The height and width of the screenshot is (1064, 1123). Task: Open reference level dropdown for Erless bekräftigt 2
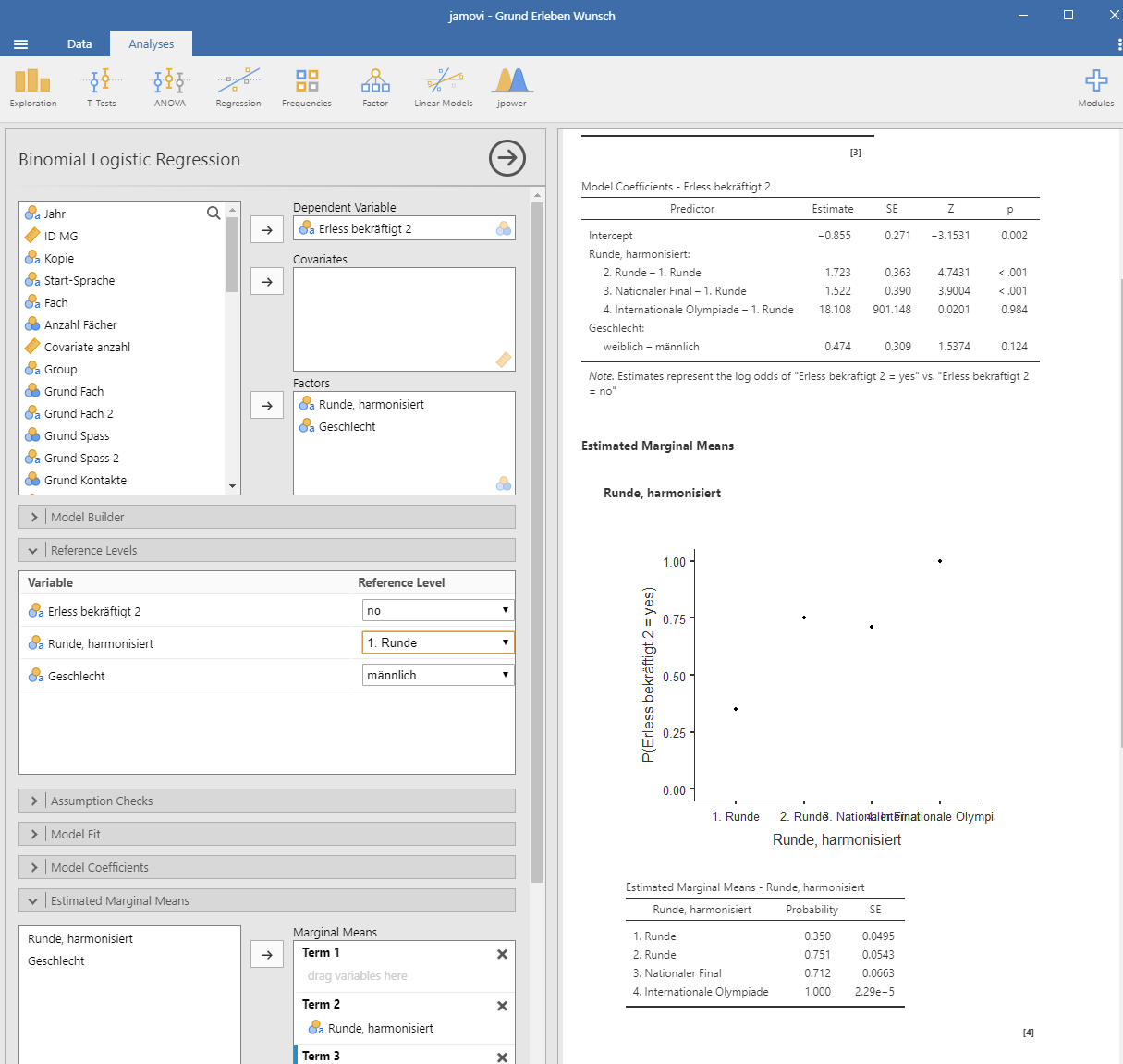pyautogui.click(x=438, y=610)
